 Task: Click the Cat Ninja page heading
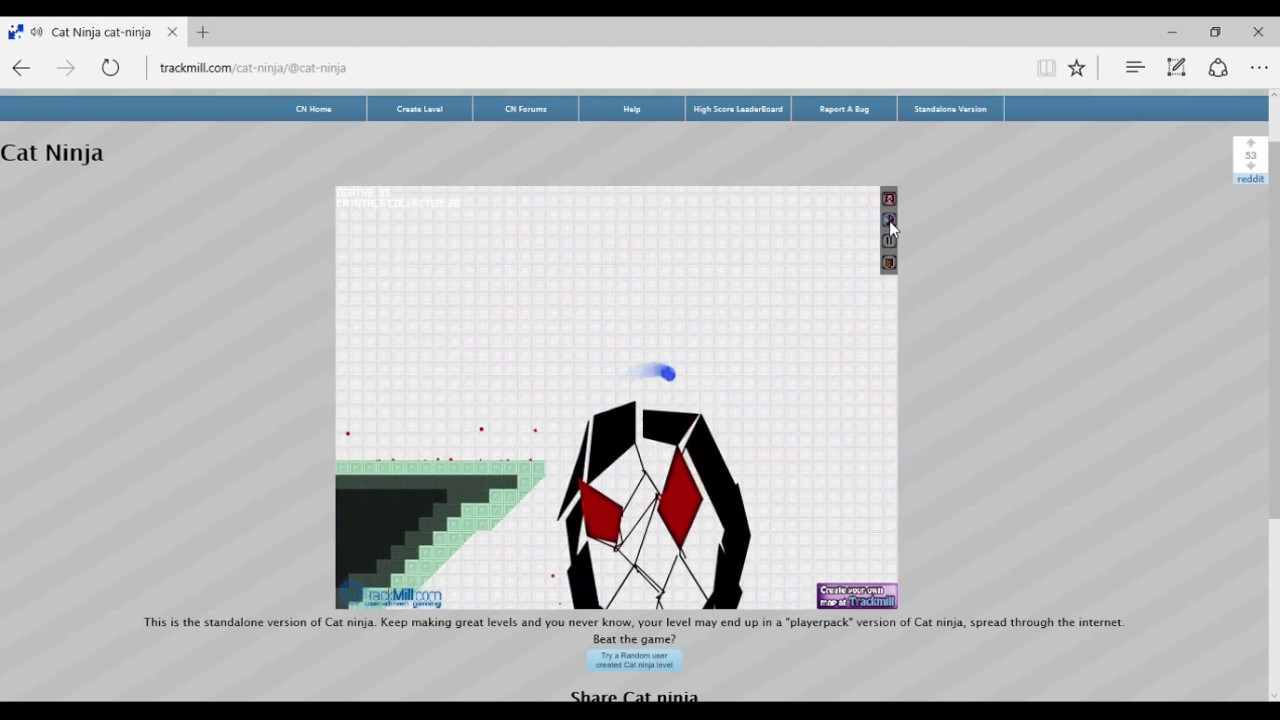(x=52, y=152)
